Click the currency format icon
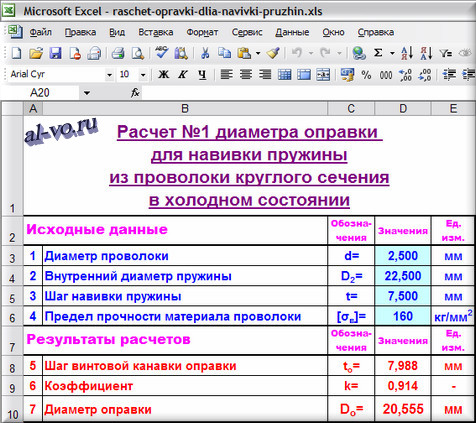476x423 pixels. point(347,75)
